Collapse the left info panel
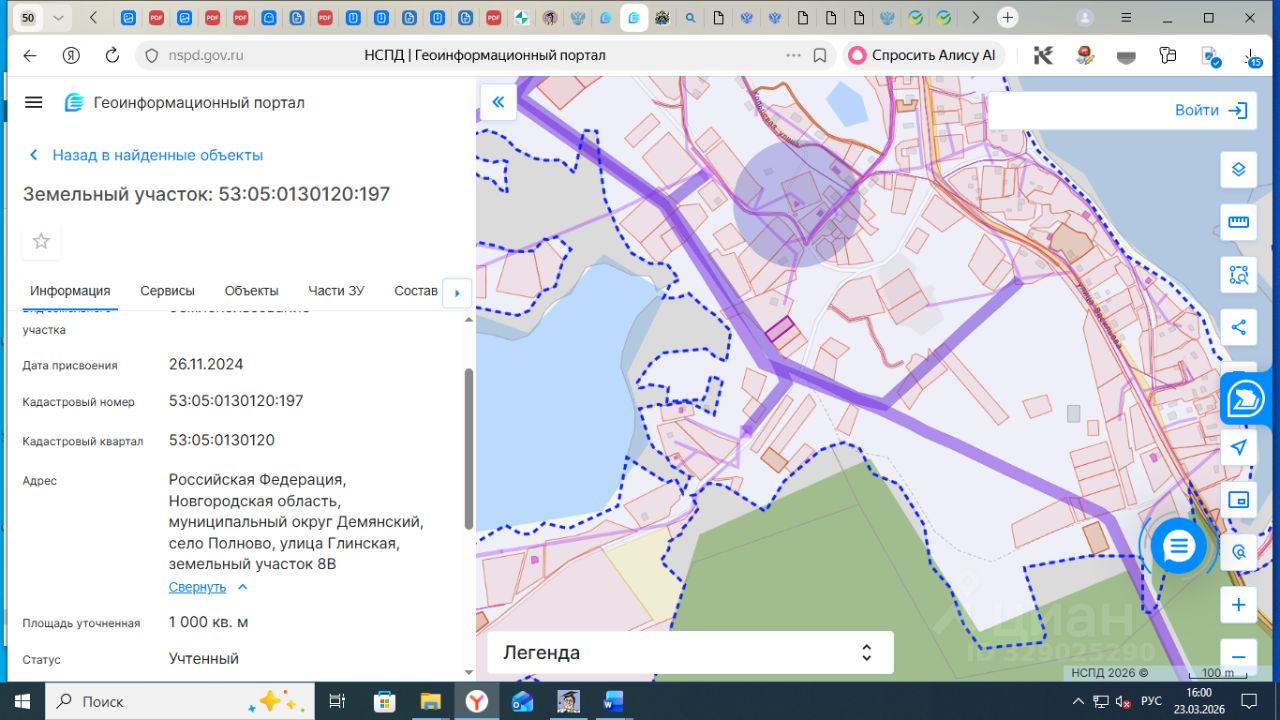 point(497,102)
